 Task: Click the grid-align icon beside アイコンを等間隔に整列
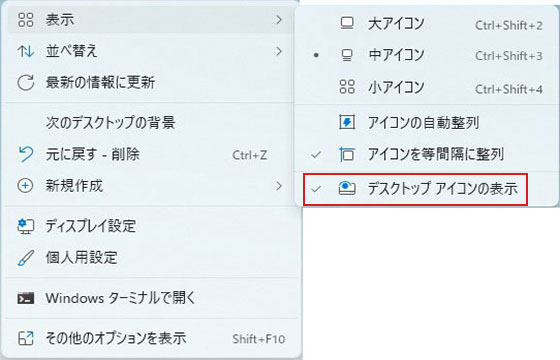tap(347, 154)
